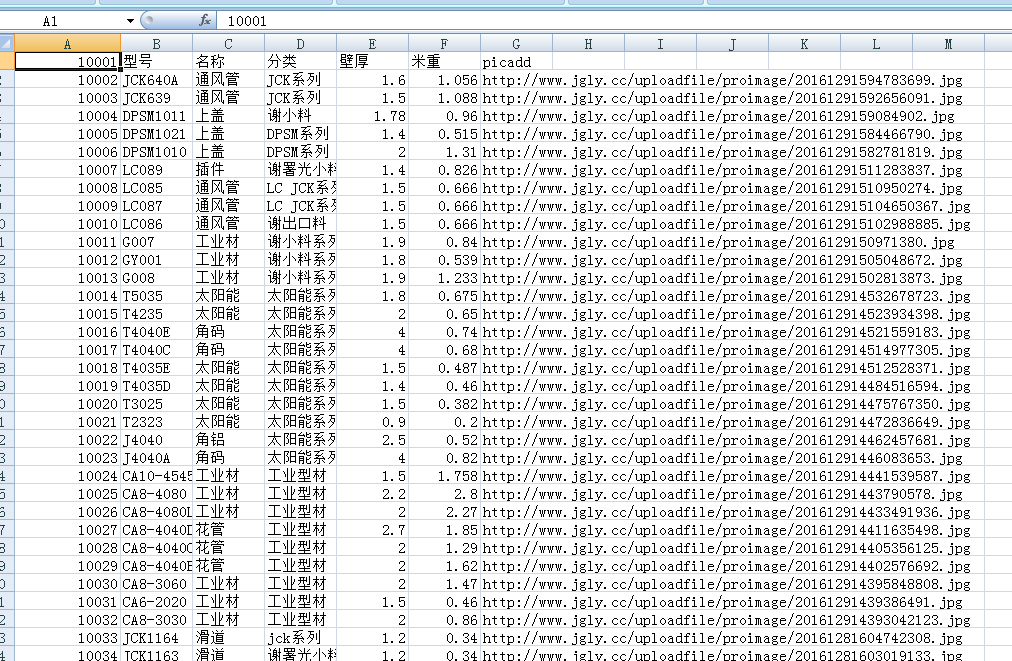Click 谢出口料 category cell

point(300,224)
